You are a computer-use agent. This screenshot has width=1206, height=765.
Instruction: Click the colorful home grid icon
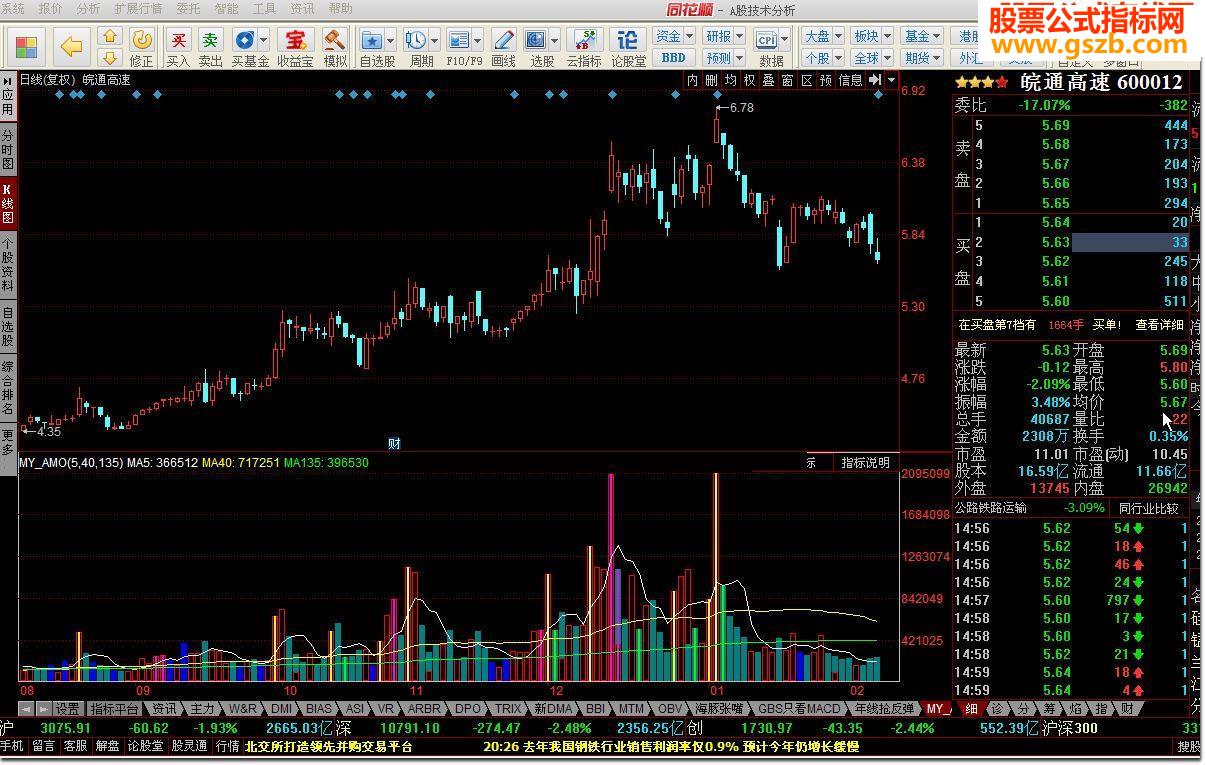[x=27, y=46]
